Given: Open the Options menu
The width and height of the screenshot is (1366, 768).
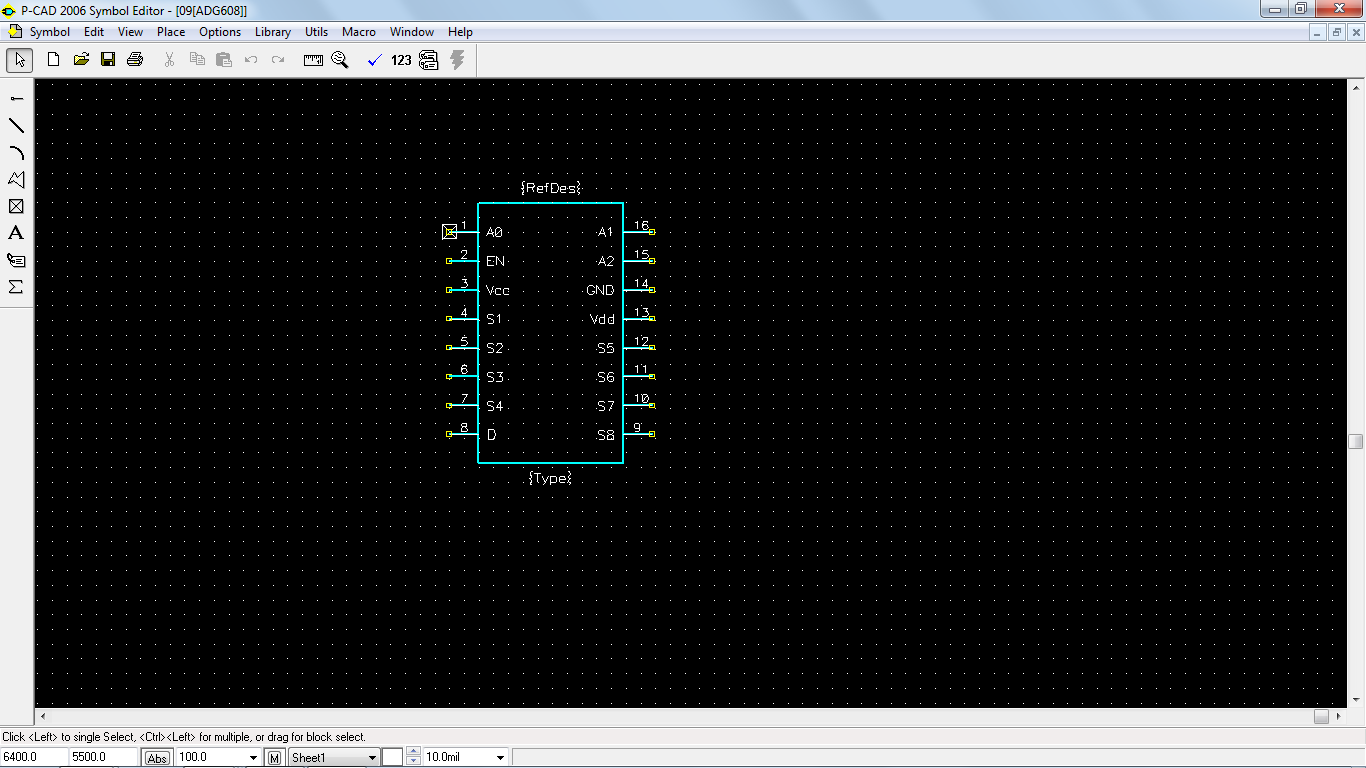Looking at the screenshot, I should pos(220,32).
